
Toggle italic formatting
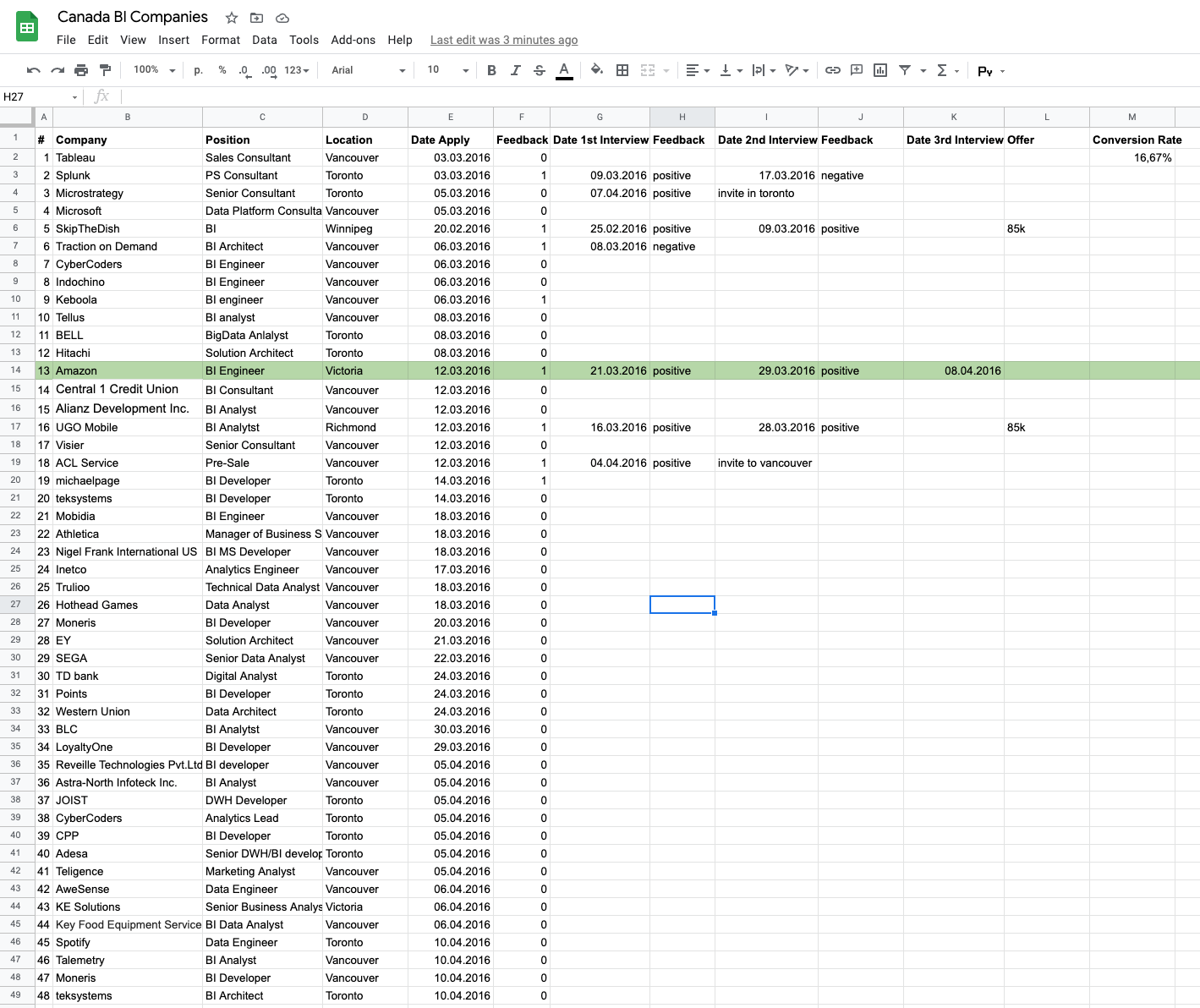click(x=515, y=70)
